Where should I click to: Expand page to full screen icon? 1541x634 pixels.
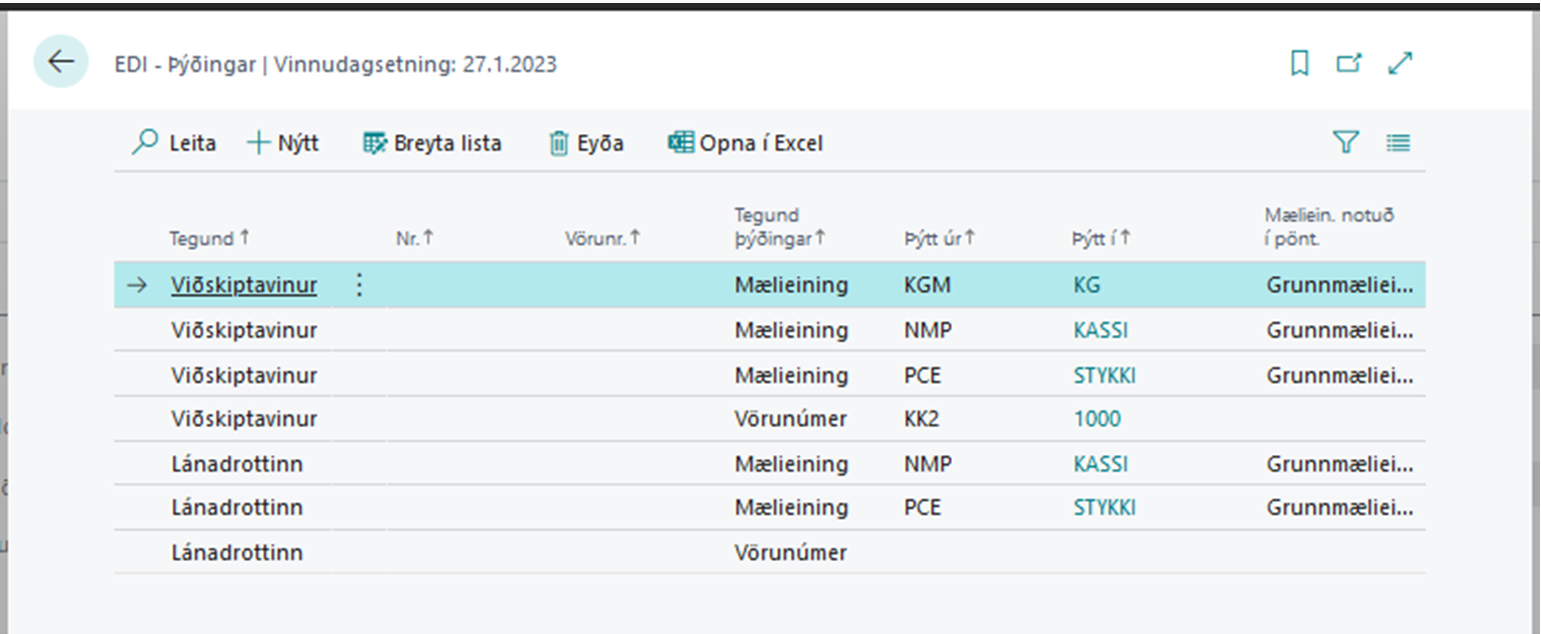1400,63
